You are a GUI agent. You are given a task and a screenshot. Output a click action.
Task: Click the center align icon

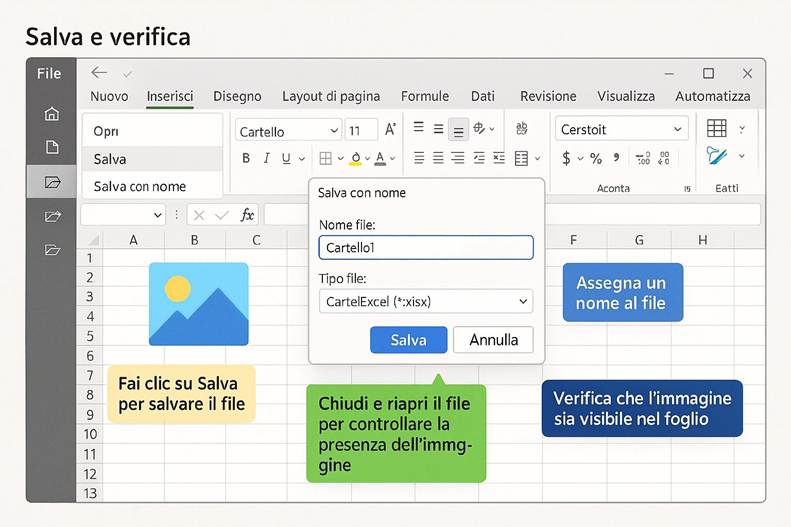[438, 158]
